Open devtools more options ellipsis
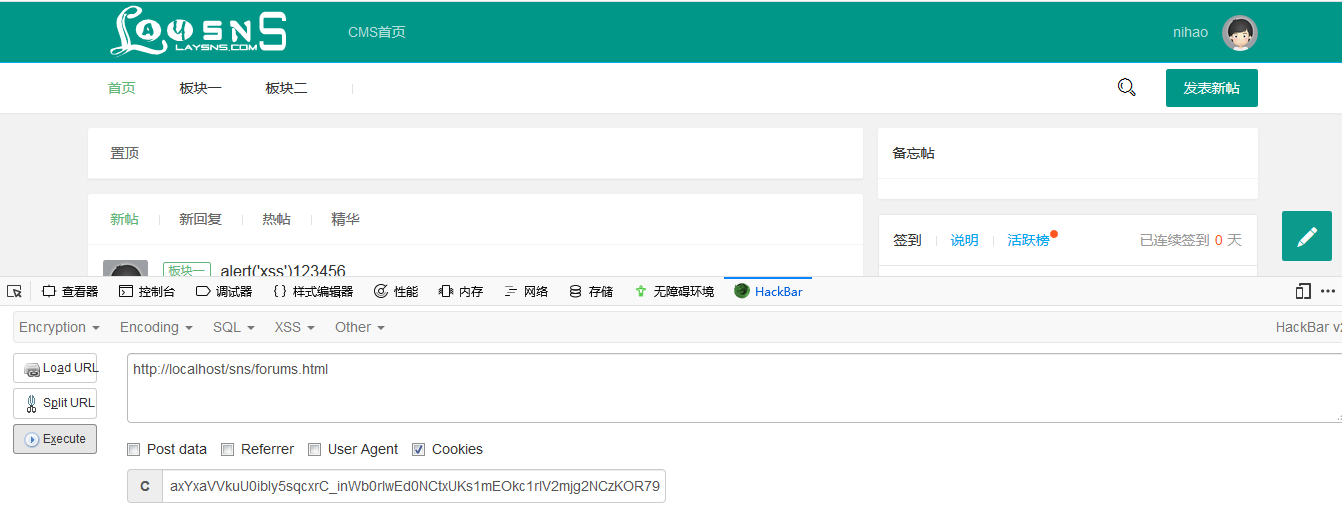 (1328, 291)
